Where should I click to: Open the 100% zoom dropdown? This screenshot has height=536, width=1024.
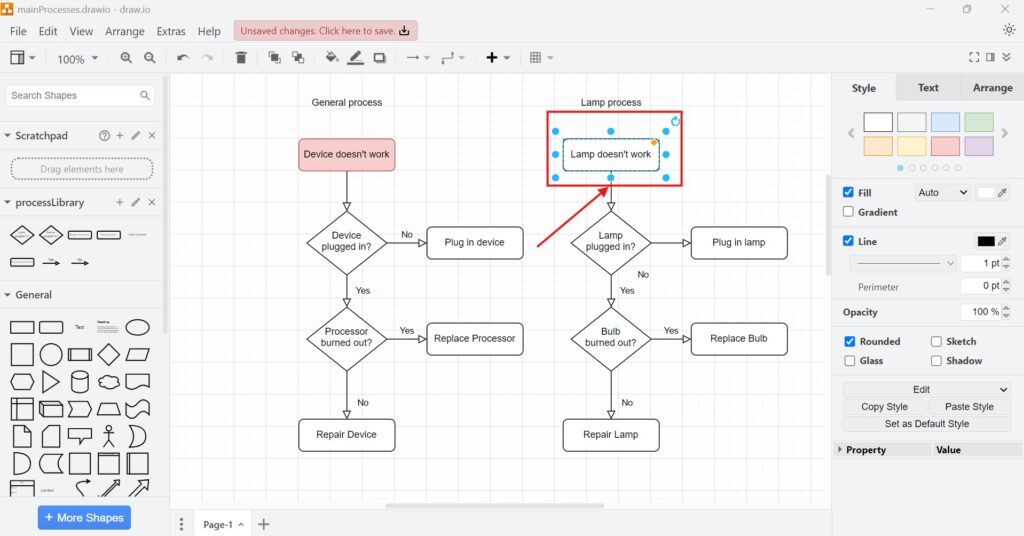click(x=78, y=59)
